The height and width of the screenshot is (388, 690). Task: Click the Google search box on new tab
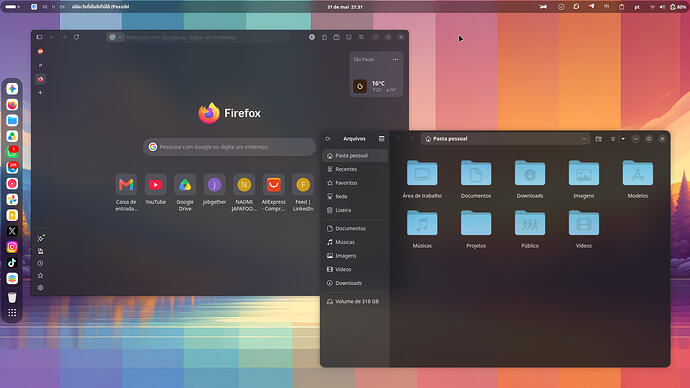(x=229, y=147)
